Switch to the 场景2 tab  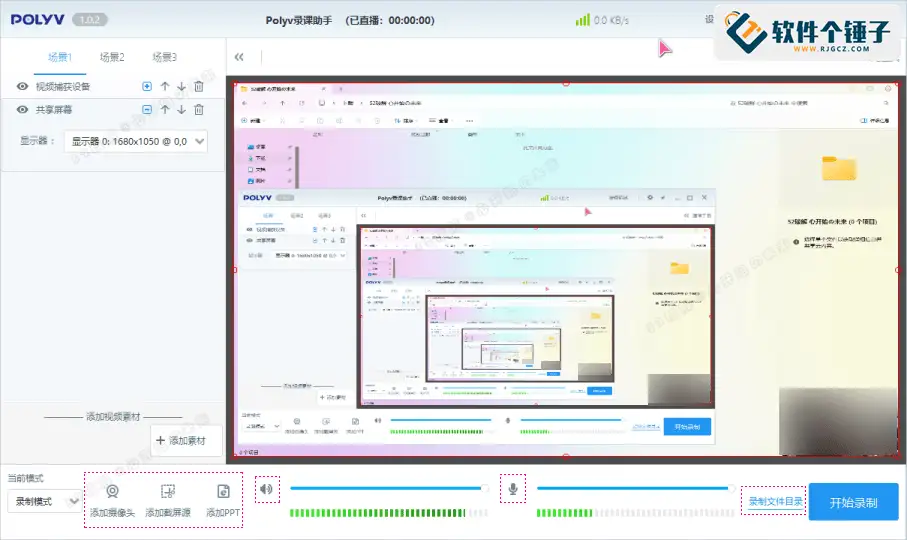(112, 57)
